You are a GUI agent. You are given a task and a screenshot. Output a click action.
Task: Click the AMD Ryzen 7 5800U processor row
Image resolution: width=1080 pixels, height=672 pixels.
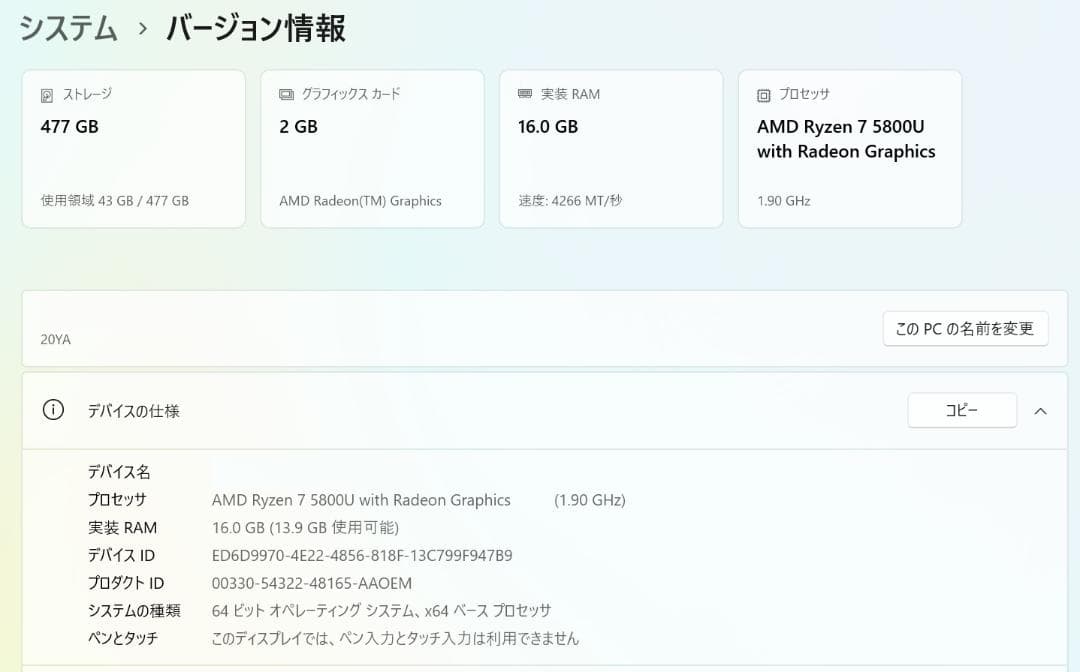tap(360, 499)
